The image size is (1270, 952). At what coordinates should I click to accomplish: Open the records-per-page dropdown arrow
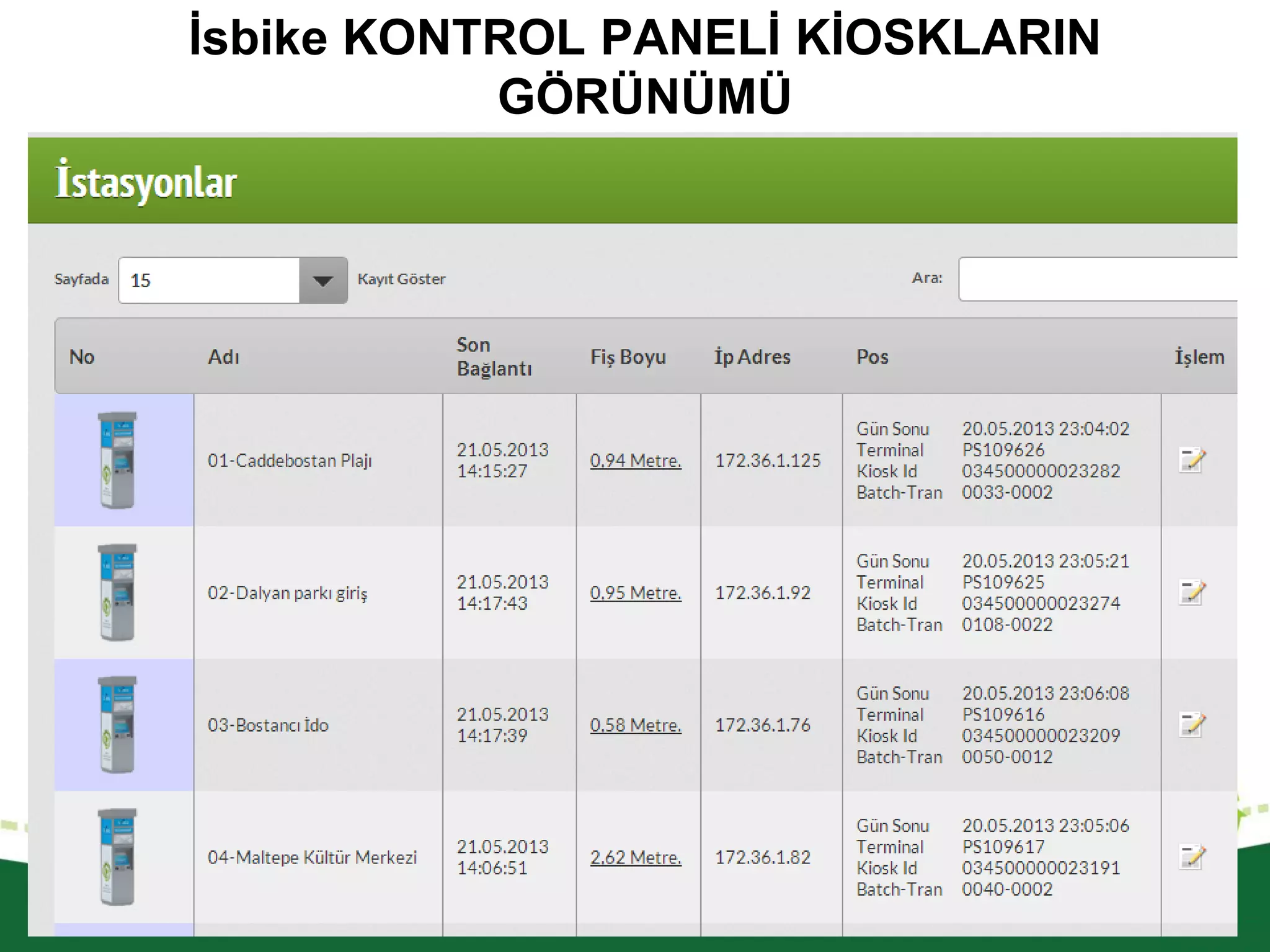(323, 281)
